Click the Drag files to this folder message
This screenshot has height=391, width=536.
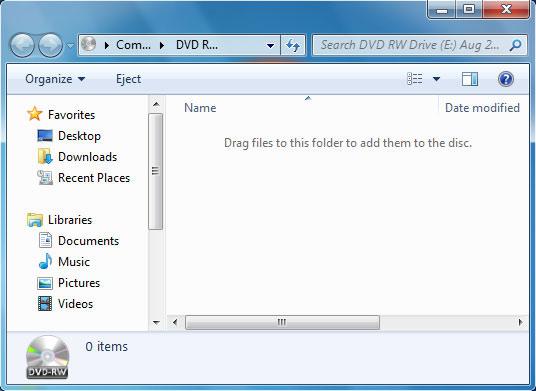pos(348,143)
